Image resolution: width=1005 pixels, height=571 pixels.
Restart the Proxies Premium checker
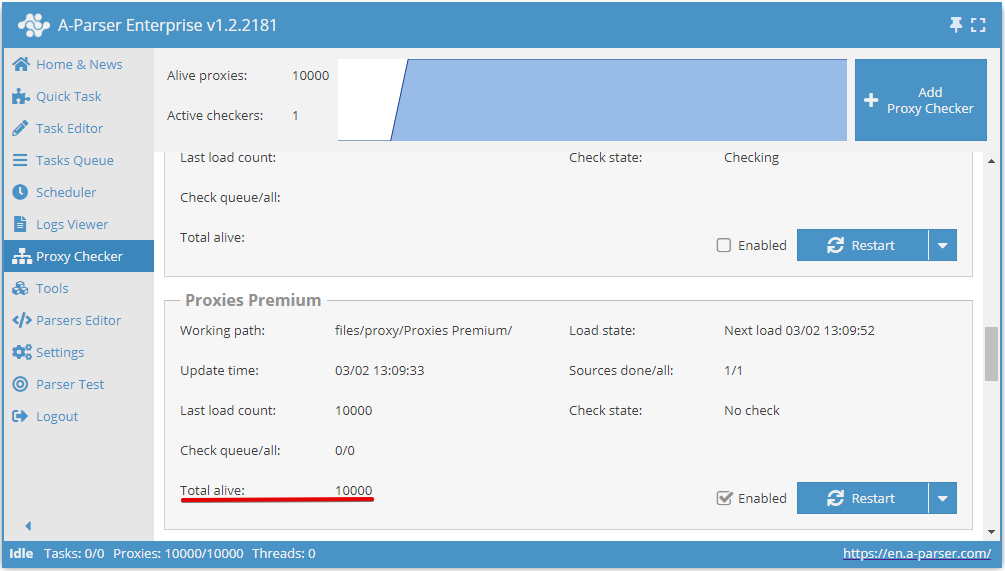(x=862, y=499)
